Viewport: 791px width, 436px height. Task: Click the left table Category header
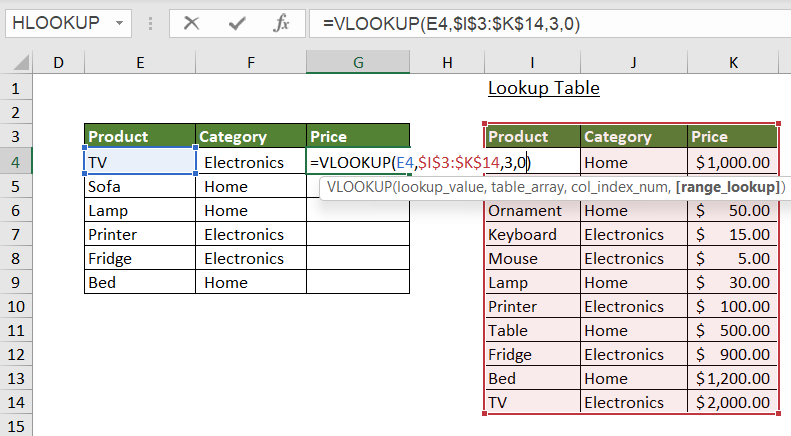(x=251, y=136)
